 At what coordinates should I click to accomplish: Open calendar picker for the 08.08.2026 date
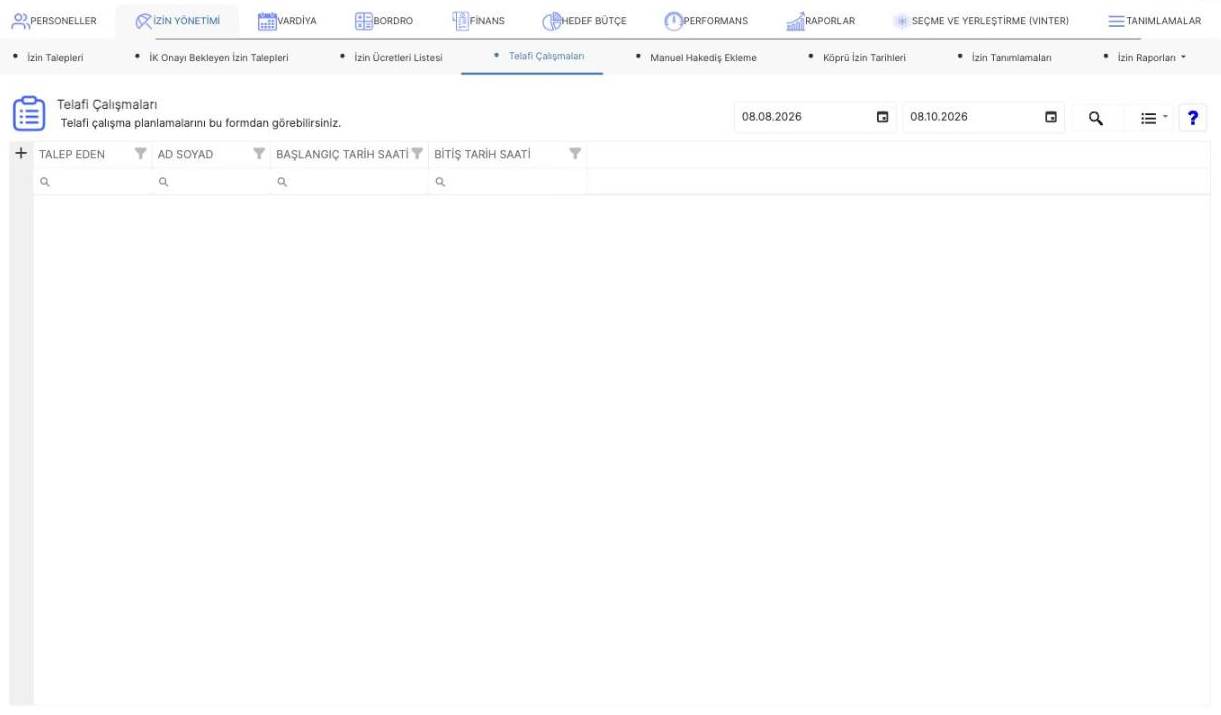tap(882, 117)
